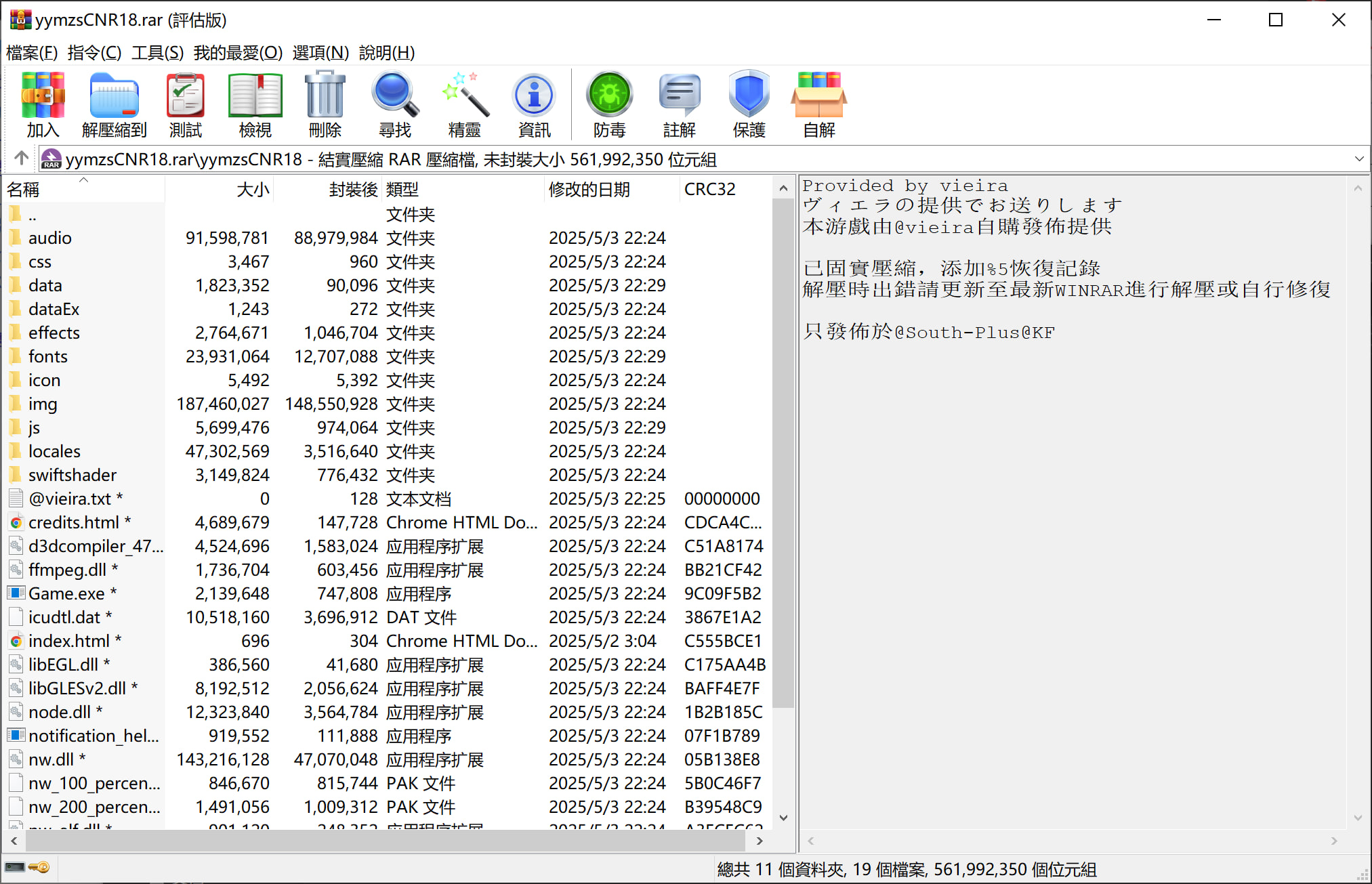Click file list horizontal scrollbar right arrow
1372x884 pixels.
(760, 841)
